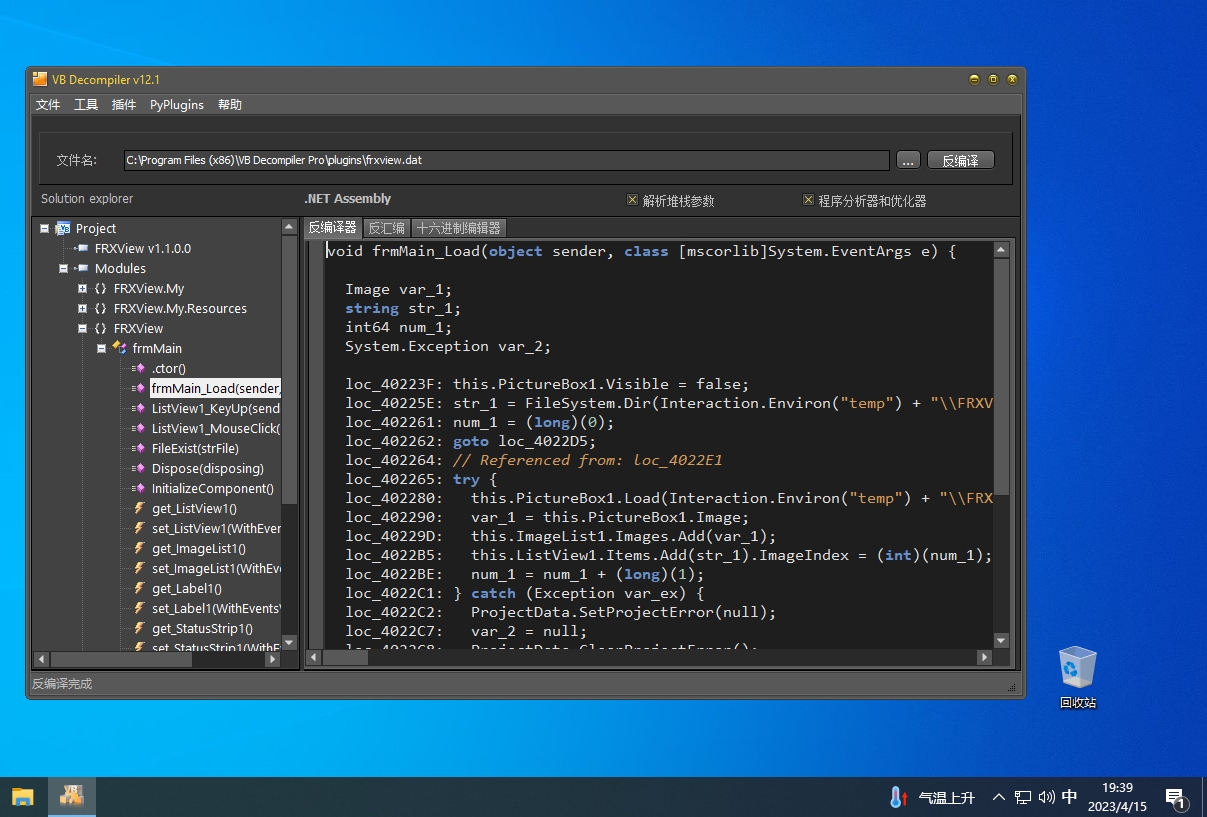Click the '.NET Assembly' label
The image size is (1207, 817).
coord(347,199)
